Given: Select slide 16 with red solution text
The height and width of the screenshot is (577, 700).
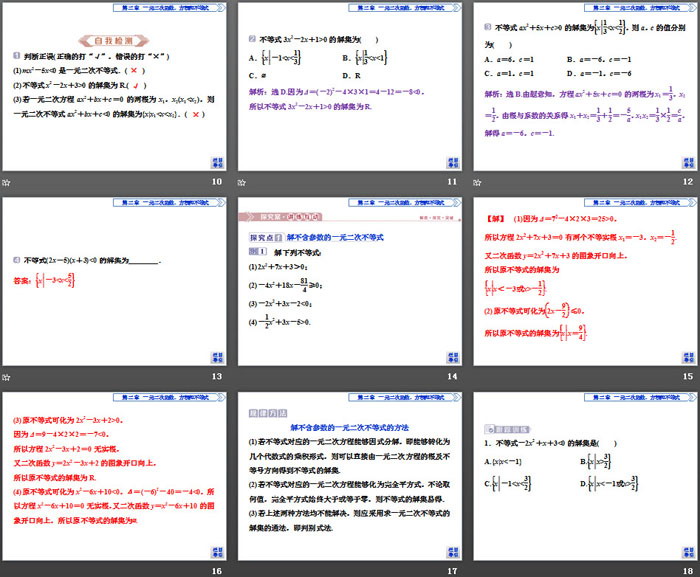Looking at the screenshot, I should point(114,476).
